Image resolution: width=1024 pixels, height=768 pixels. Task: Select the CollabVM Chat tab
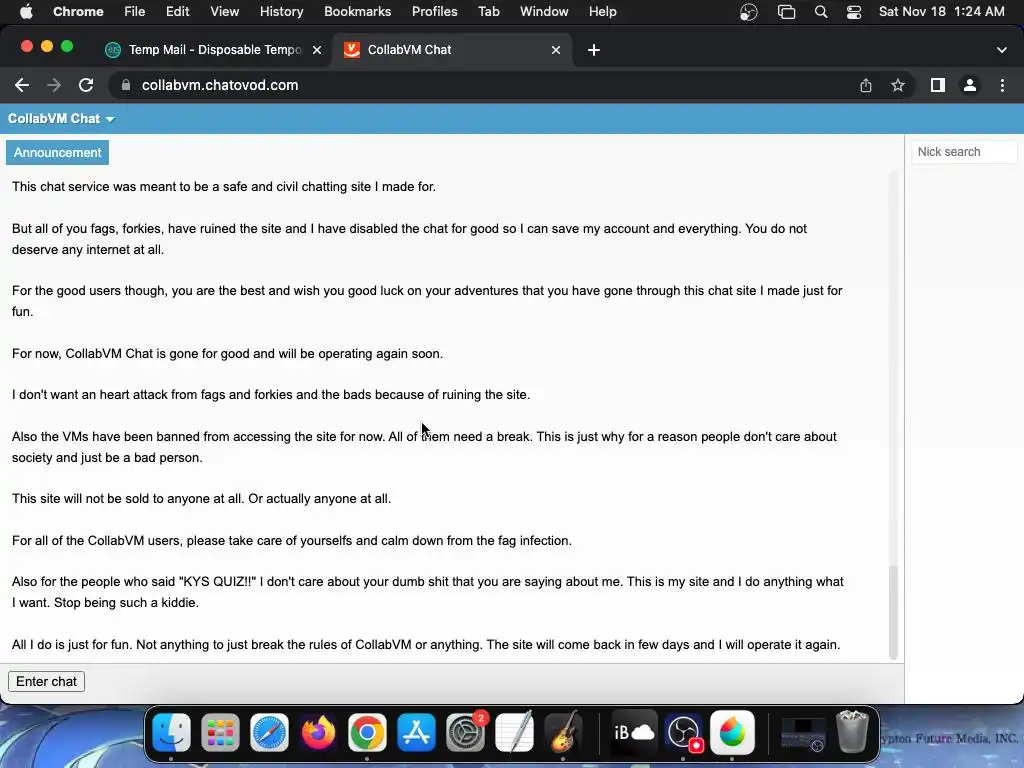(x=453, y=50)
